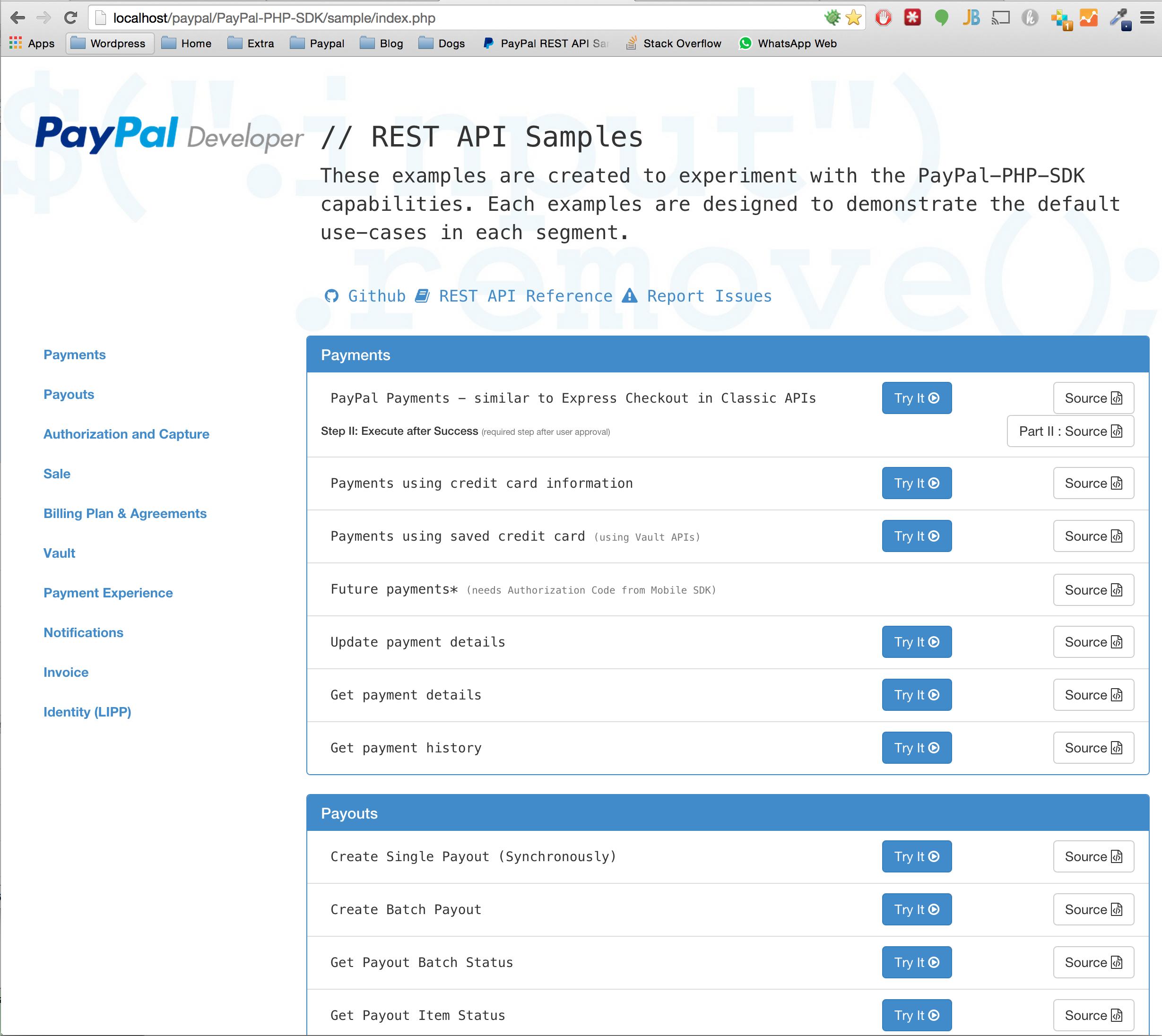1162x1036 pixels.
Task: Expand the Notifications section
Action: [x=83, y=633]
